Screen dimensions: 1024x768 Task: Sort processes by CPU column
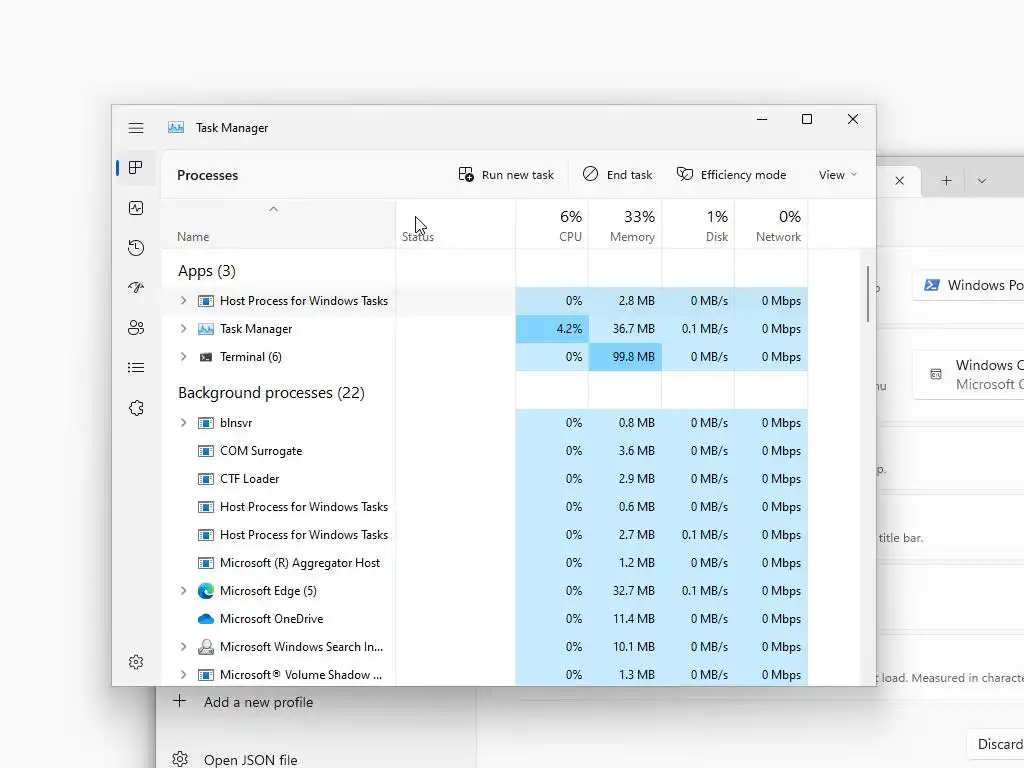tap(552, 224)
